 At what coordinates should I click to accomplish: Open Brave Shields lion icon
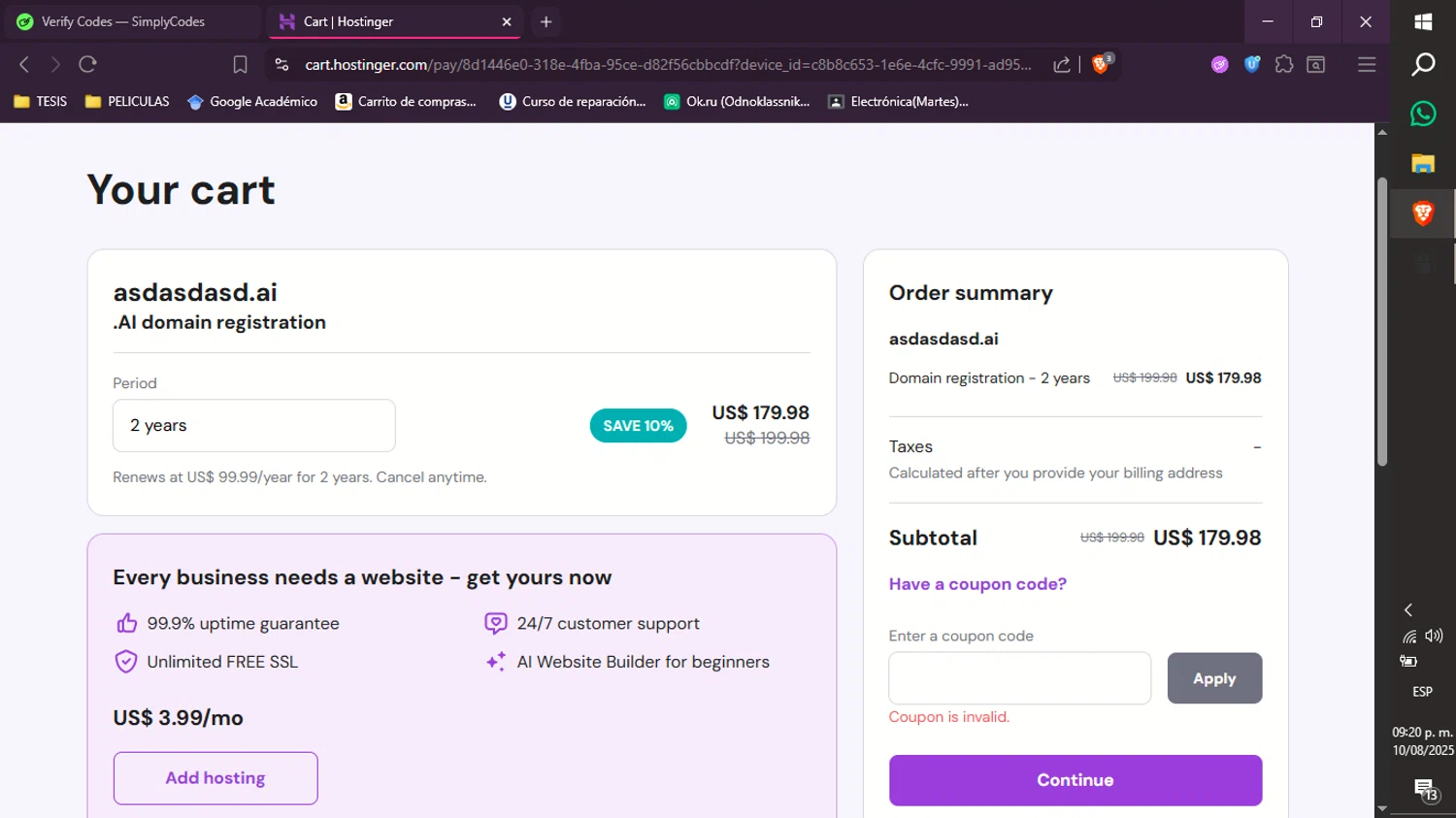pyautogui.click(x=1102, y=64)
